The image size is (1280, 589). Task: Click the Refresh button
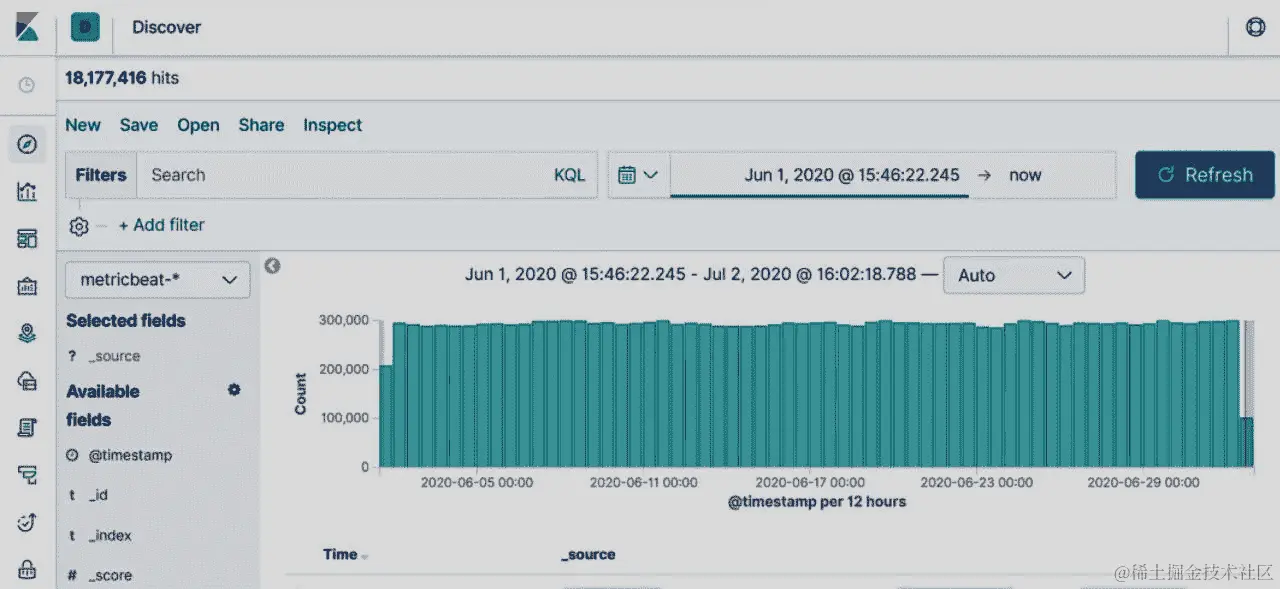pos(1205,175)
